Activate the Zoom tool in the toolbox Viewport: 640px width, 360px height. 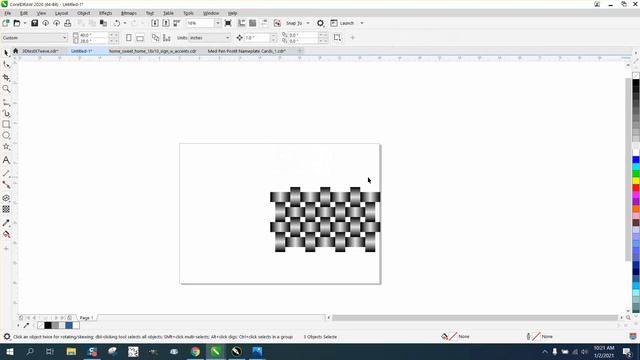coord(6,89)
